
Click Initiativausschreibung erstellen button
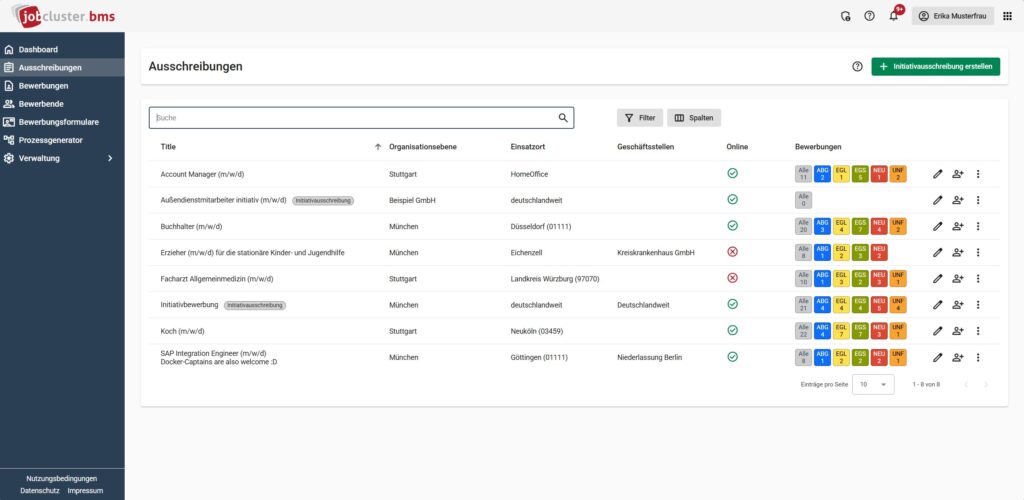[x=935, y=66]
